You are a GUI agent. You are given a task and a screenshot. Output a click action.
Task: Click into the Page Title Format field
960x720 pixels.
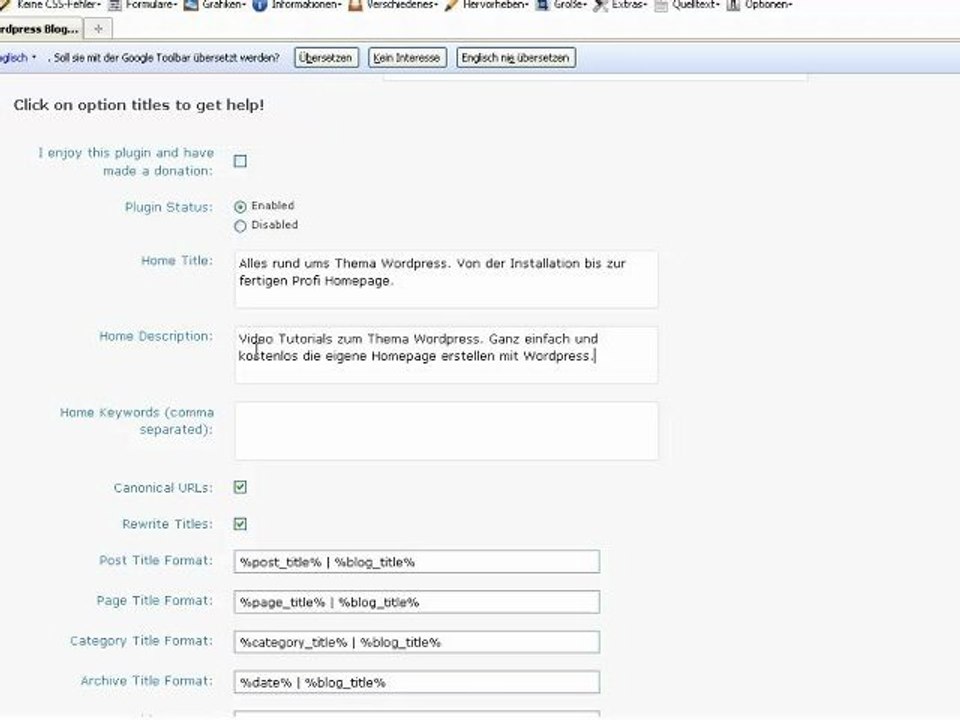[416, 602]
